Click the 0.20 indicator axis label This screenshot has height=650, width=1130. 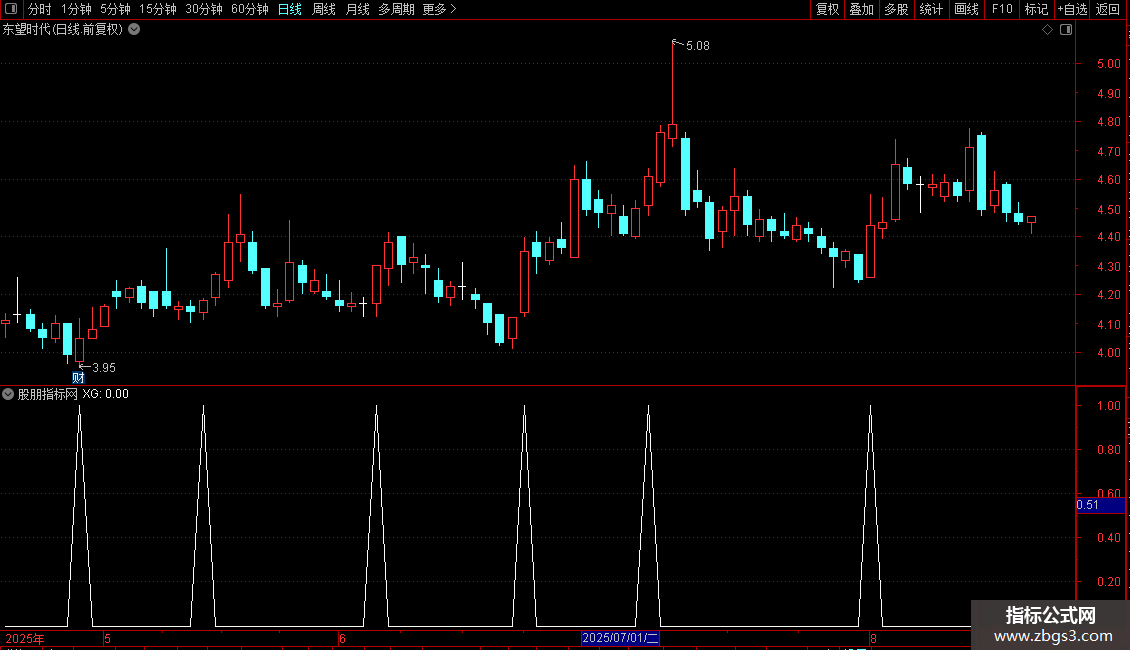[x=1108, y=582]
